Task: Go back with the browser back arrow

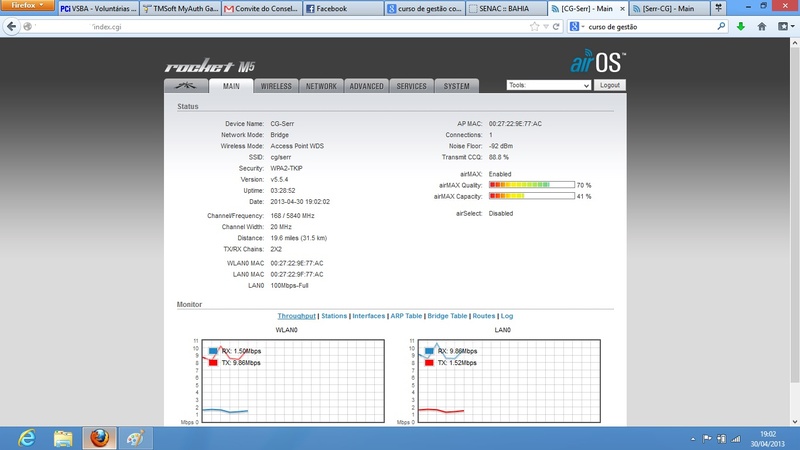Action: (11, 27)
